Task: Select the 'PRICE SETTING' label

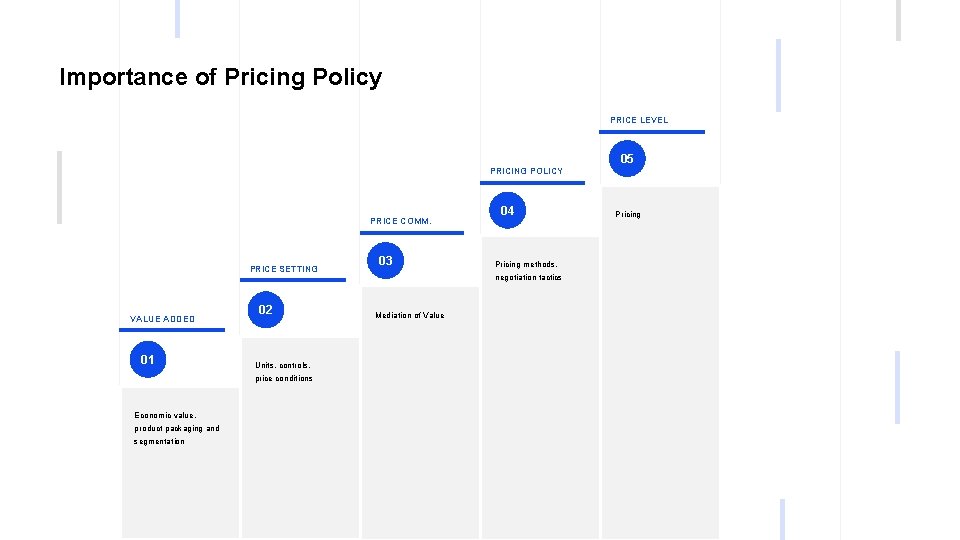Action: coord(284,269)
